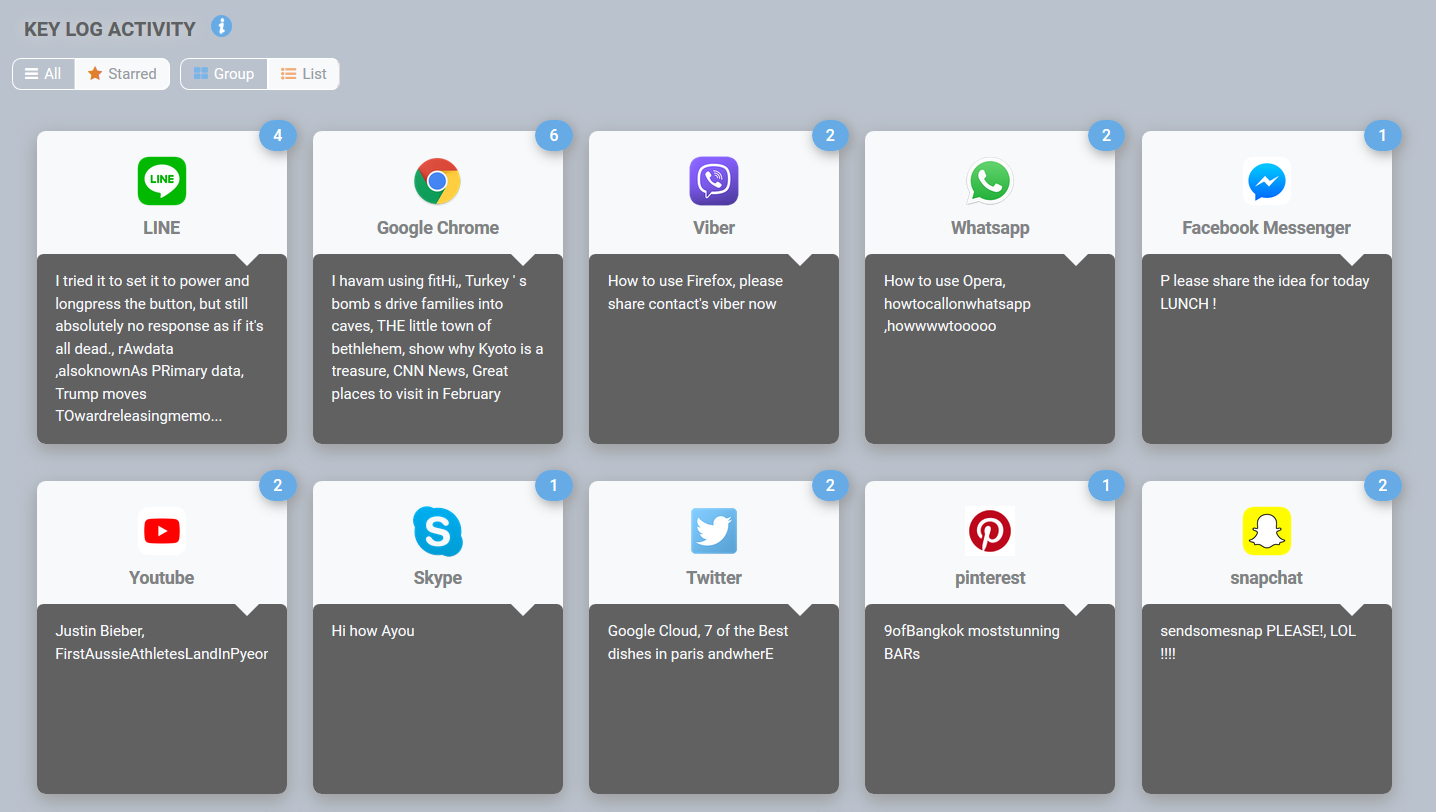Open the Youtube card title
This screenshot has width=1436, height=812.
(162, 578)
